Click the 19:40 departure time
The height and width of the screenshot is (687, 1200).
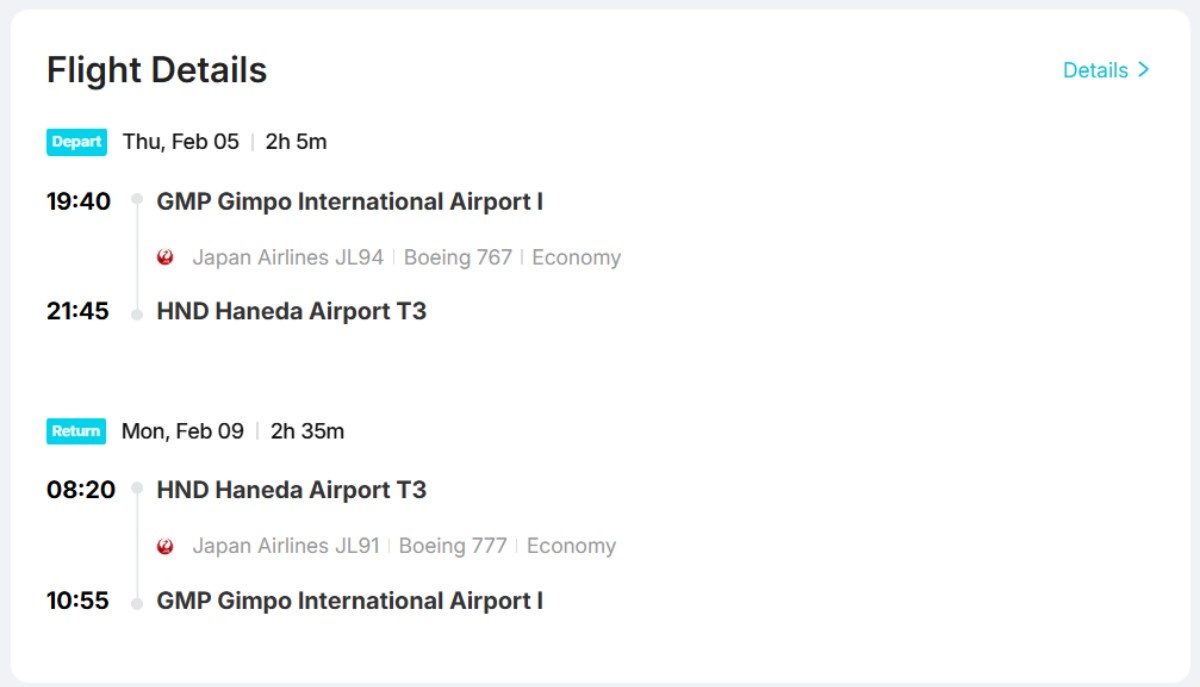click(x=79, y=201)
